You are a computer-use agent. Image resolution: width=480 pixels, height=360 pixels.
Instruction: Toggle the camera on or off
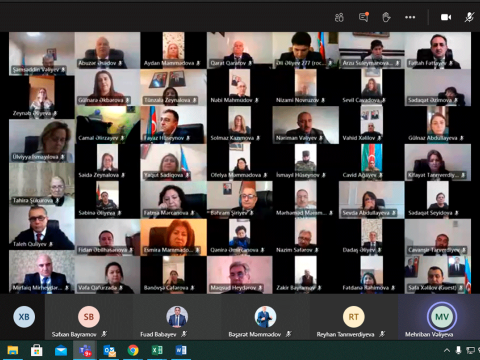tap(446, 17)
